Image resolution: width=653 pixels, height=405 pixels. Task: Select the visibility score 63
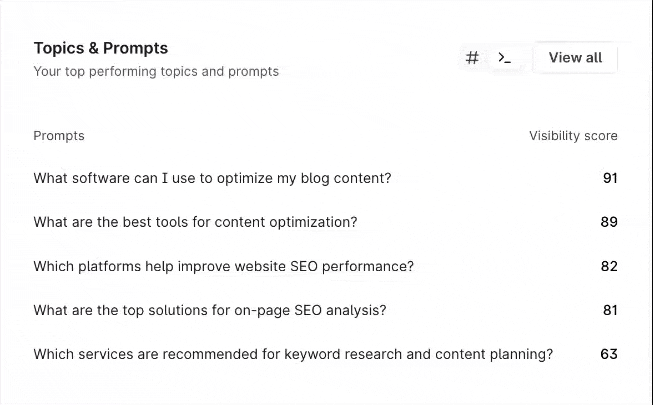[x=609, y=354]
